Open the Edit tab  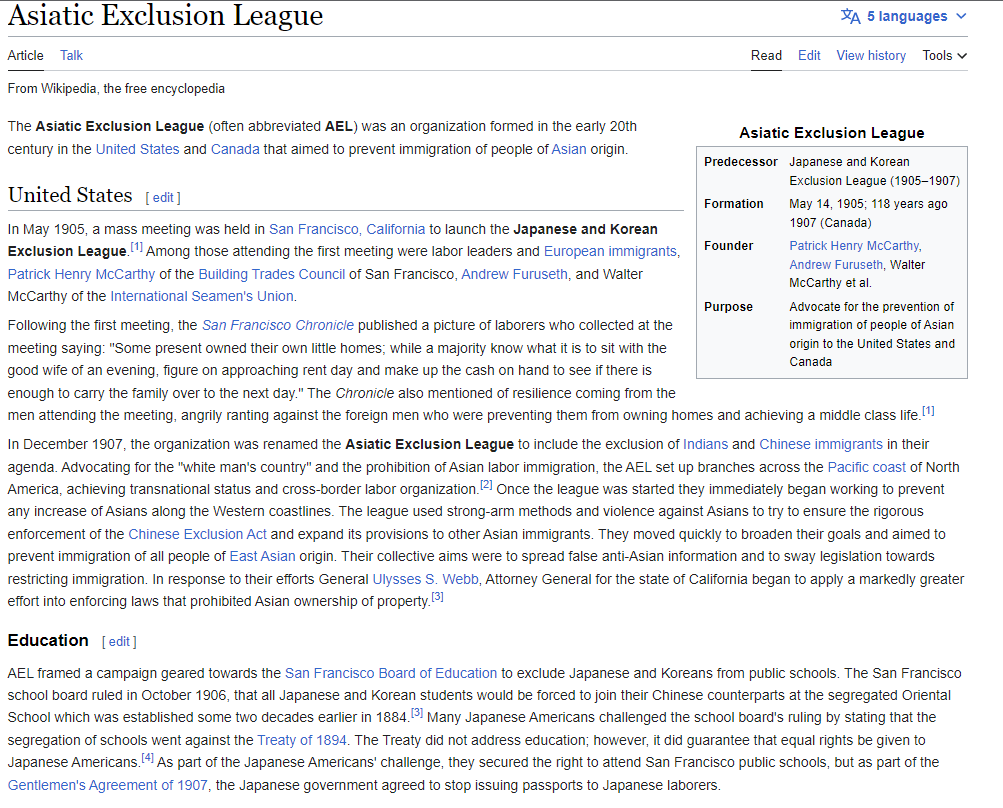click(x=809, y=56)
